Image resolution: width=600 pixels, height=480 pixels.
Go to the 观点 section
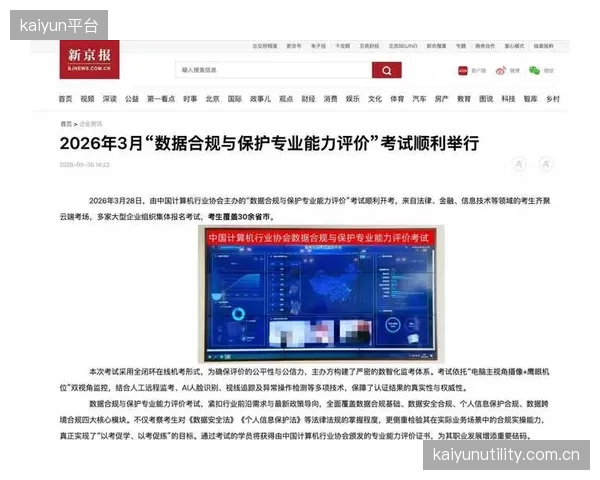click(286, 99)
